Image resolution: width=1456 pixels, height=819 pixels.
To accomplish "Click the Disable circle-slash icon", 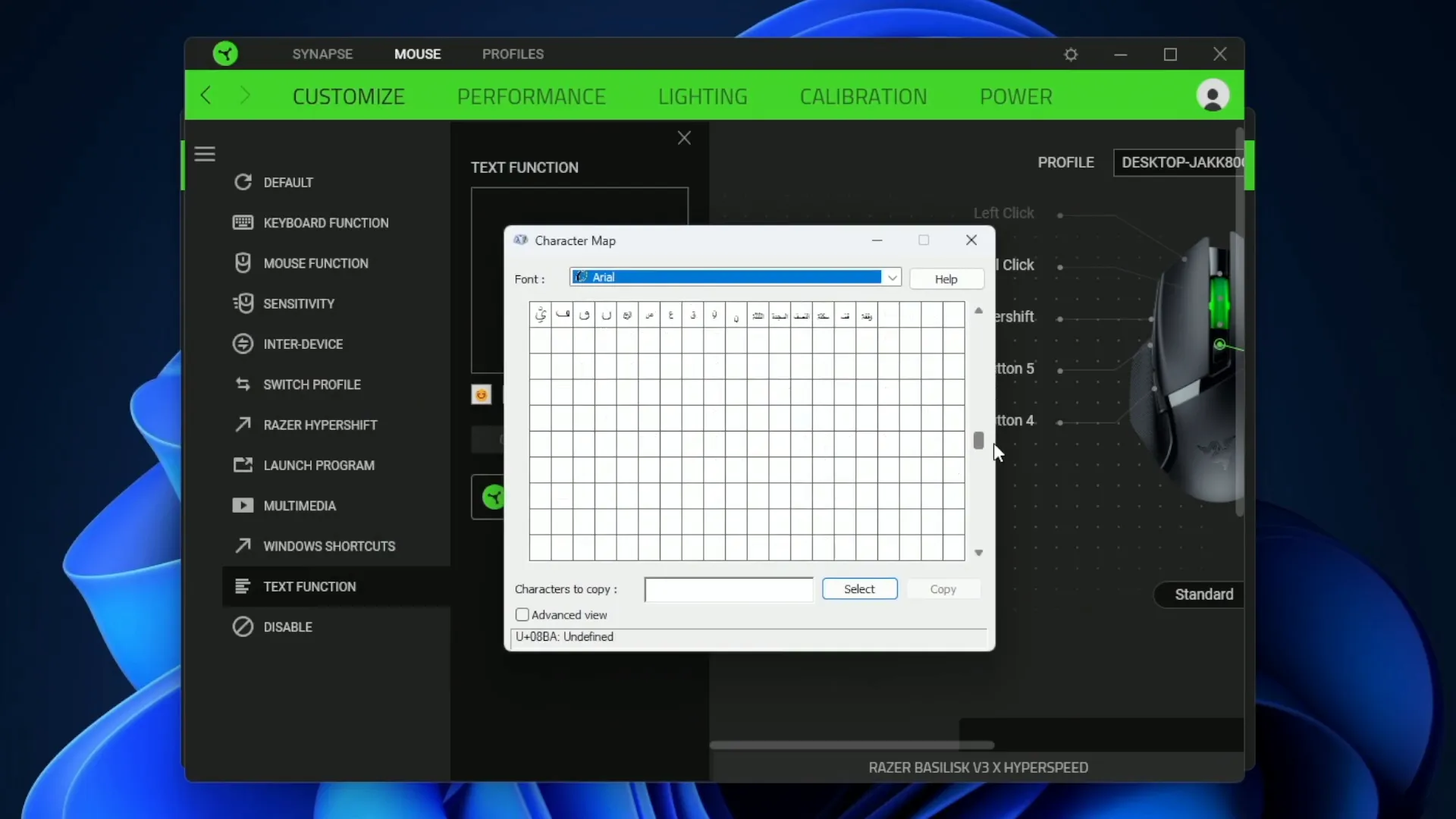I will [243, 626].
